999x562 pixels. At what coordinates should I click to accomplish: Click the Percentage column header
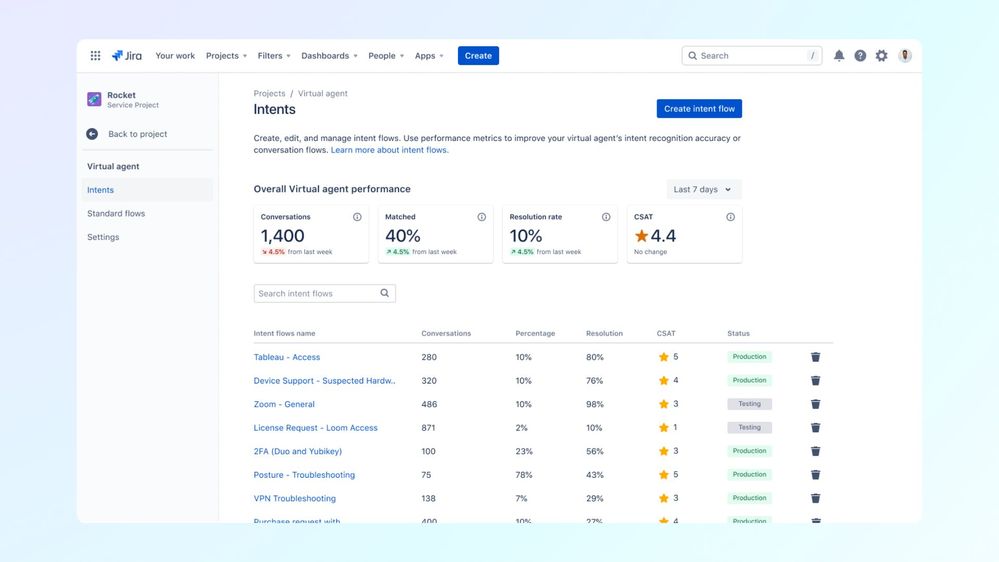click(535, 333)
